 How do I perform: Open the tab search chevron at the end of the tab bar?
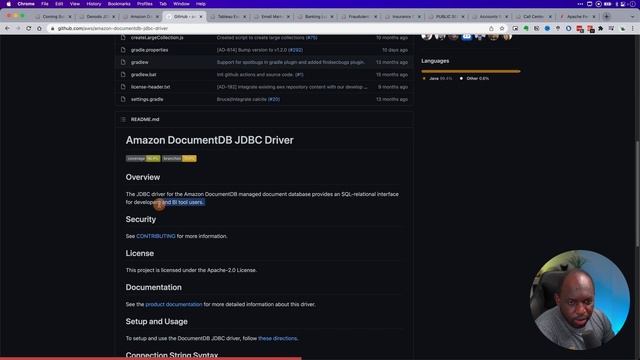[633, 16]
